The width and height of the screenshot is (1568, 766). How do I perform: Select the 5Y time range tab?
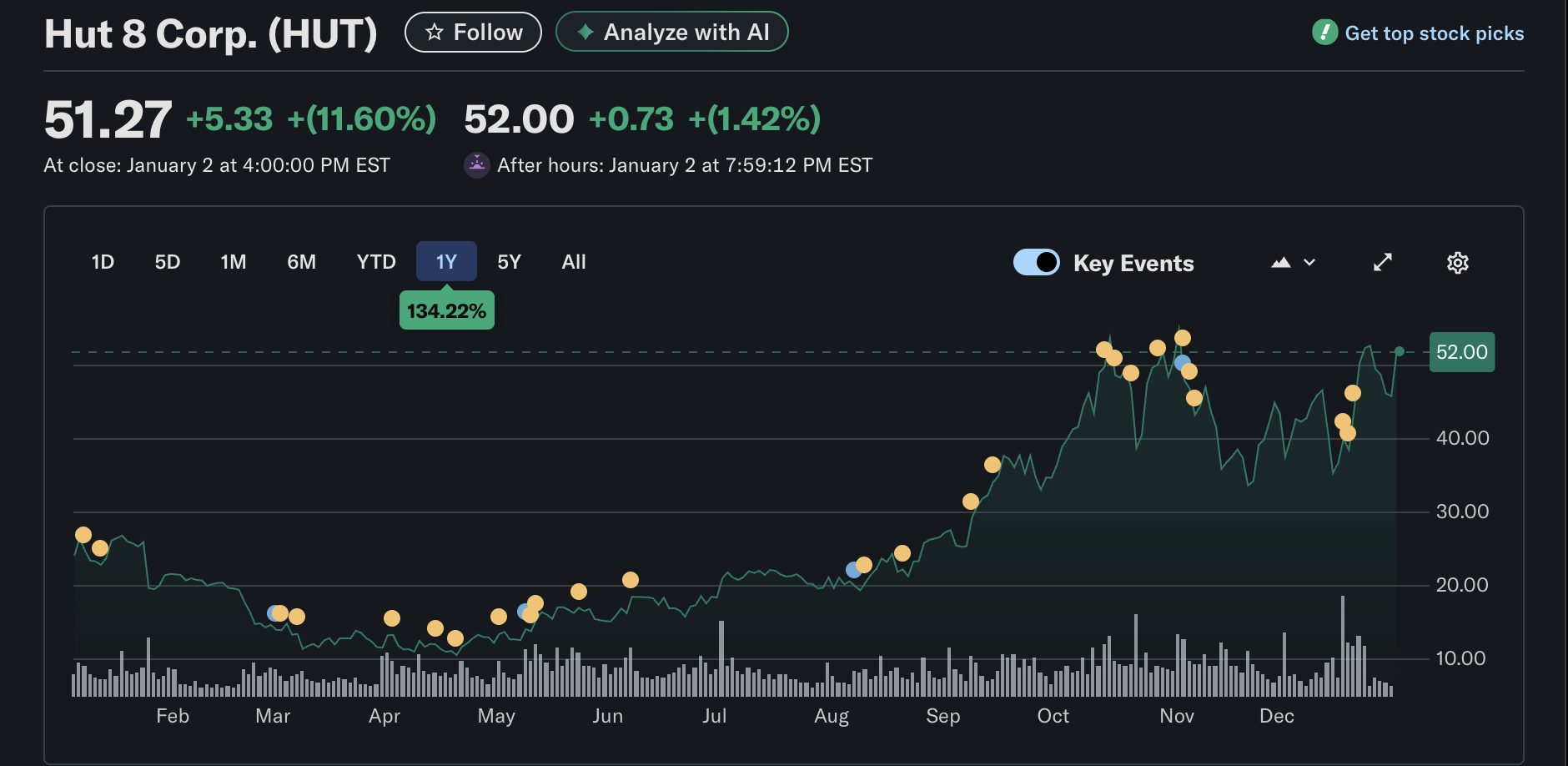tap(510, 261)
